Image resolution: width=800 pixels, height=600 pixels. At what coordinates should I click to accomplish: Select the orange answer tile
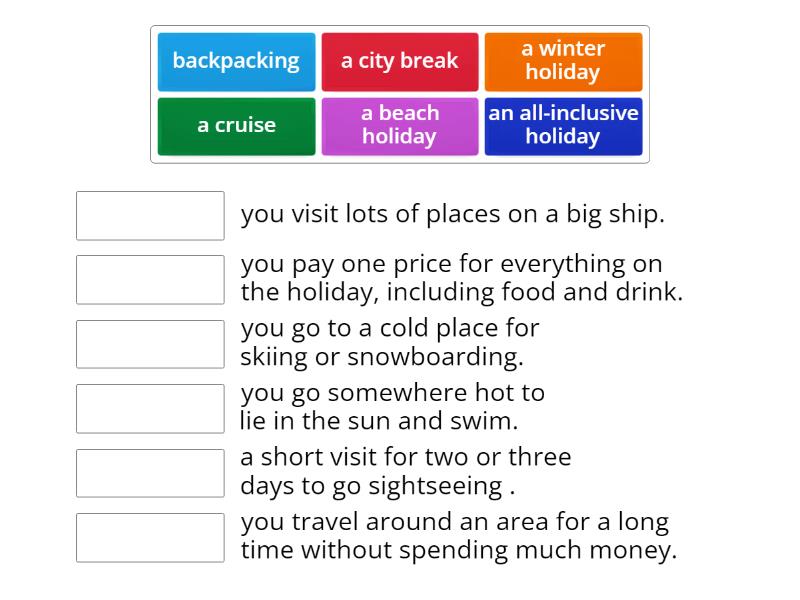coord(563,61)
